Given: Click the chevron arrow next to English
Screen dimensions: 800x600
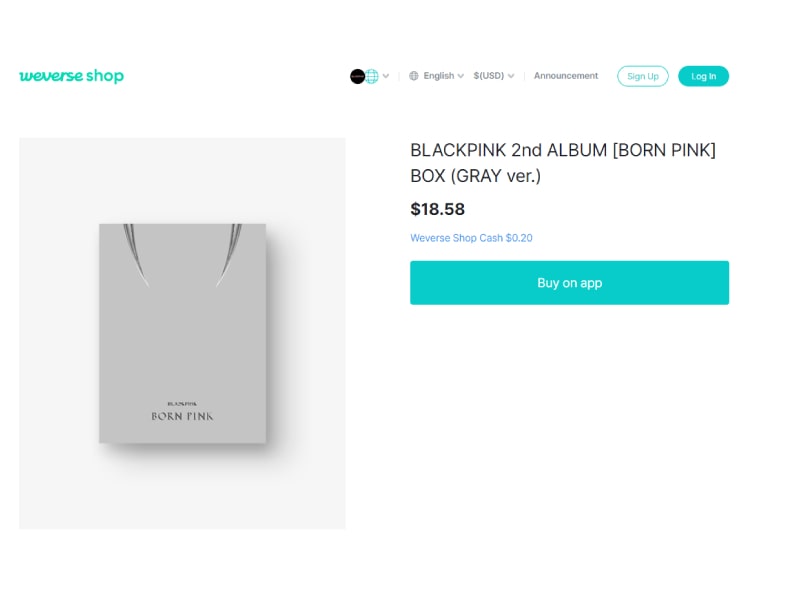Looking at the screenshot, I should [x=461, y=76].
